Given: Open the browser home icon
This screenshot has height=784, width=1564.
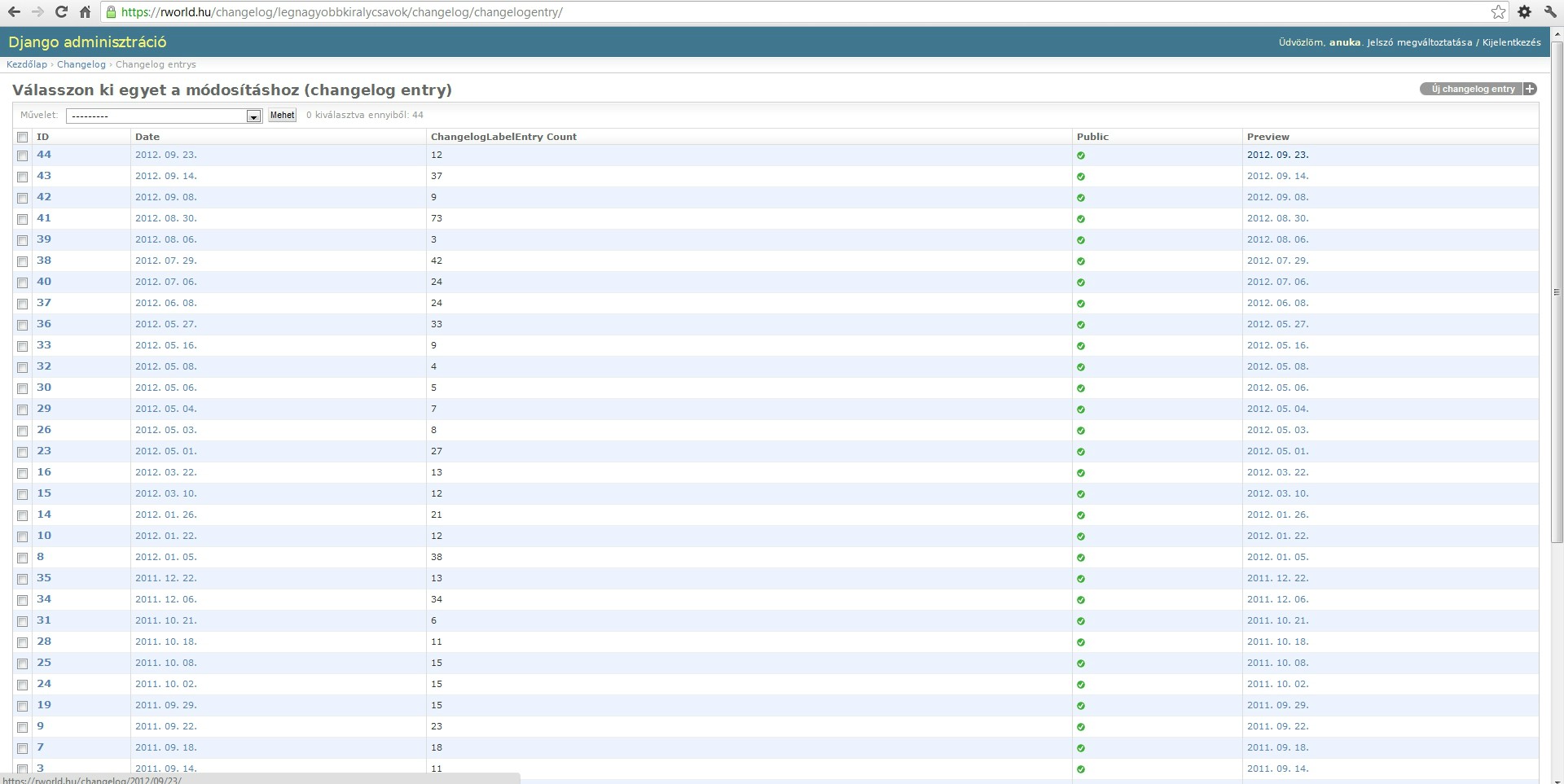Looking at the screenshot, I should coord(85,12).
